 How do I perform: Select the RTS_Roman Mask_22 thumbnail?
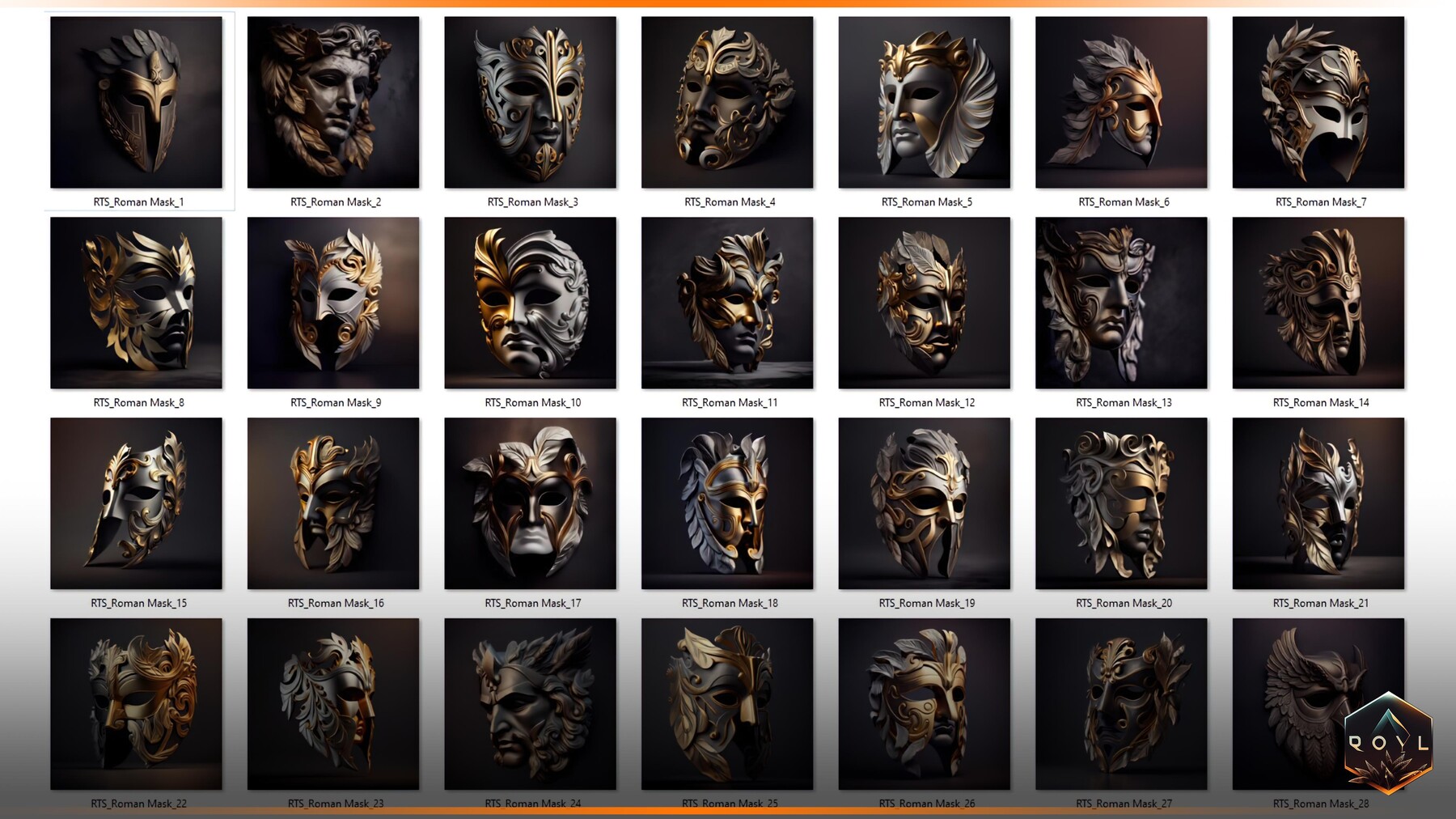click(138, 704)
